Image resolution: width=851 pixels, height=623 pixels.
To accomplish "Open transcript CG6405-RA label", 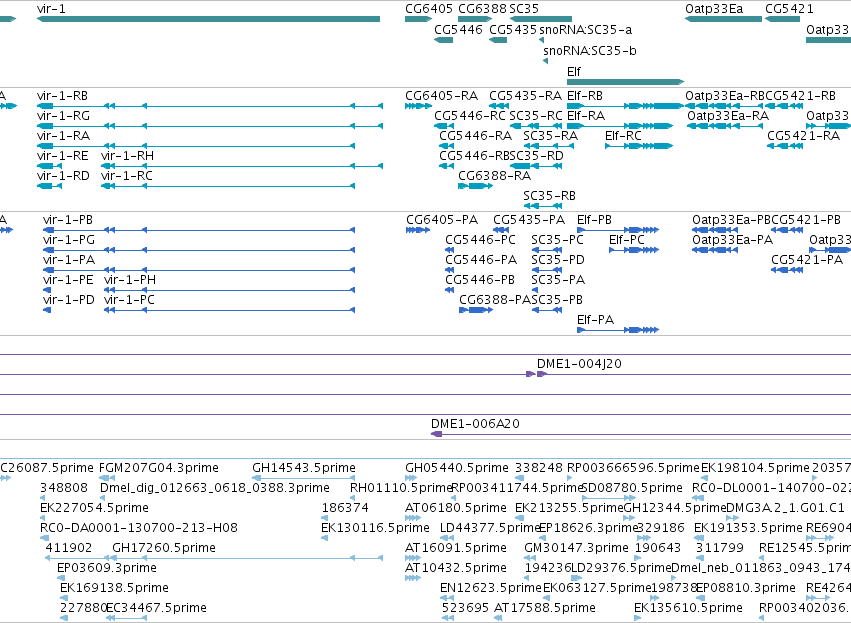I will tap(441, 96).
